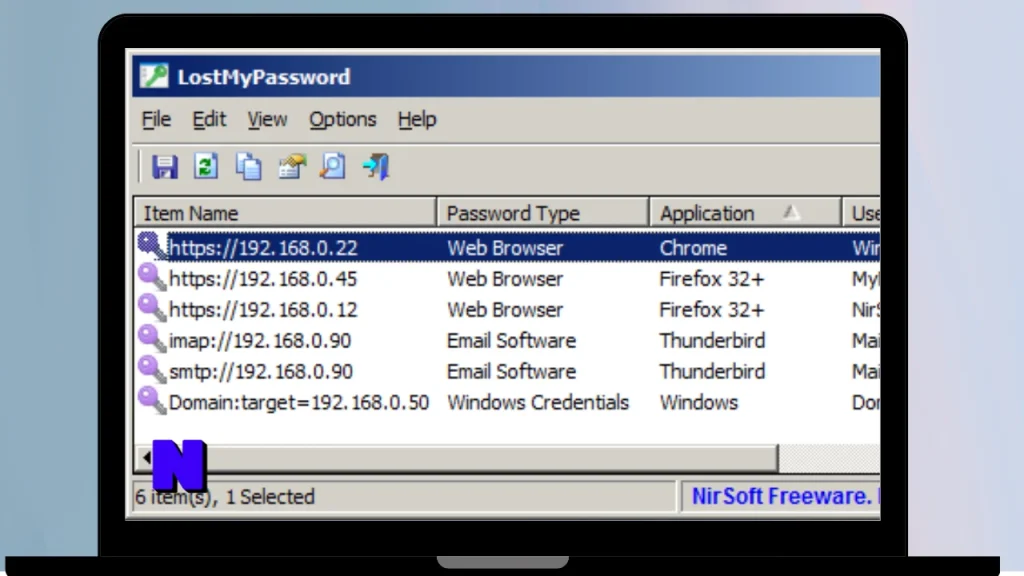Screen dimensions: 1024x576
Task: Open the View menu
Action: pos(267,120)
